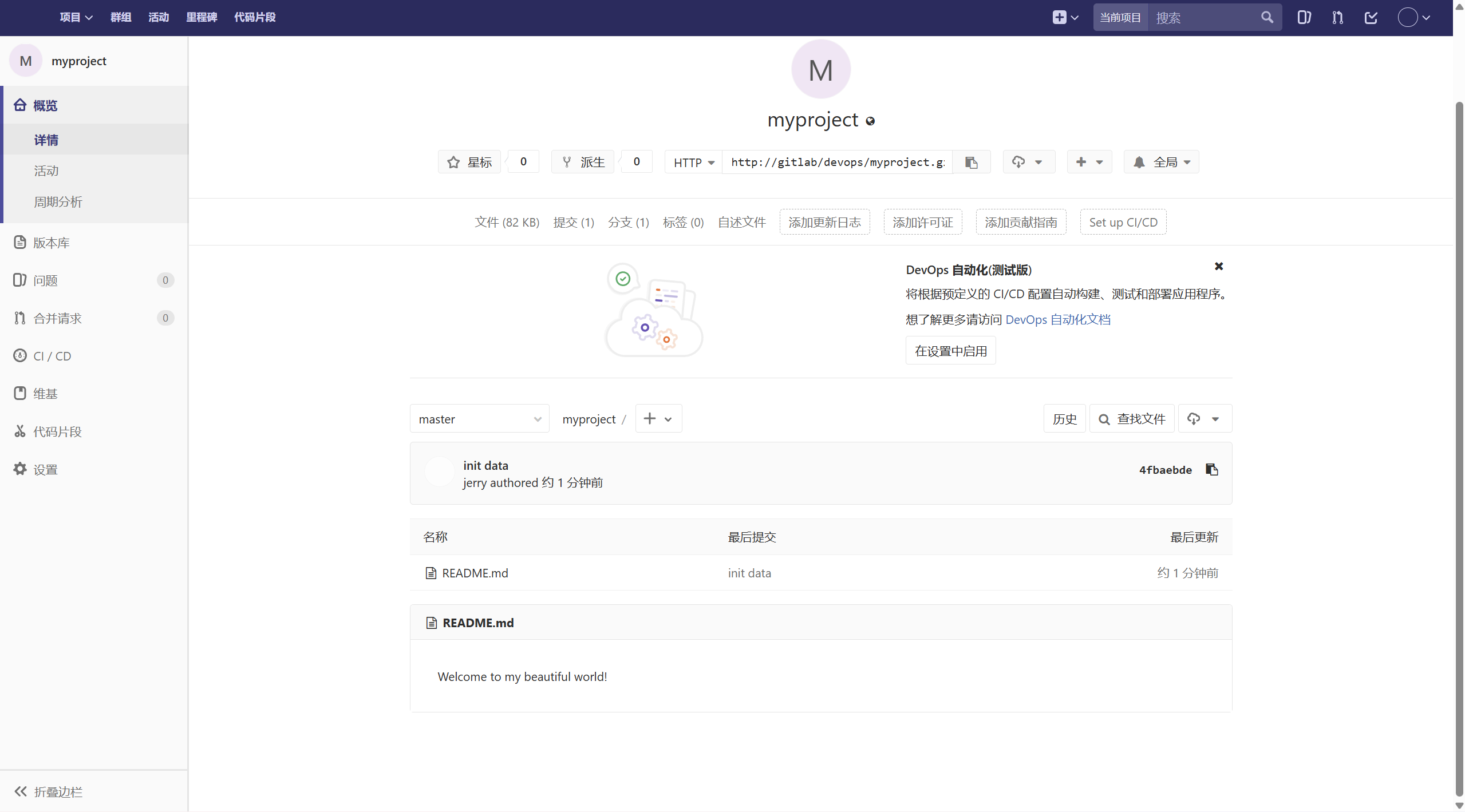The width and height of the screenshot is (1465, 812).
Task: Expand the Projects (项目) menu
Action: [76, 17]
